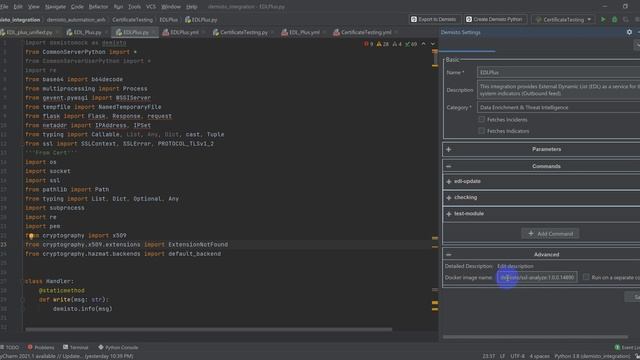
Task: Go to previous highlighted error arrow
Action: (x=424, y=44)
